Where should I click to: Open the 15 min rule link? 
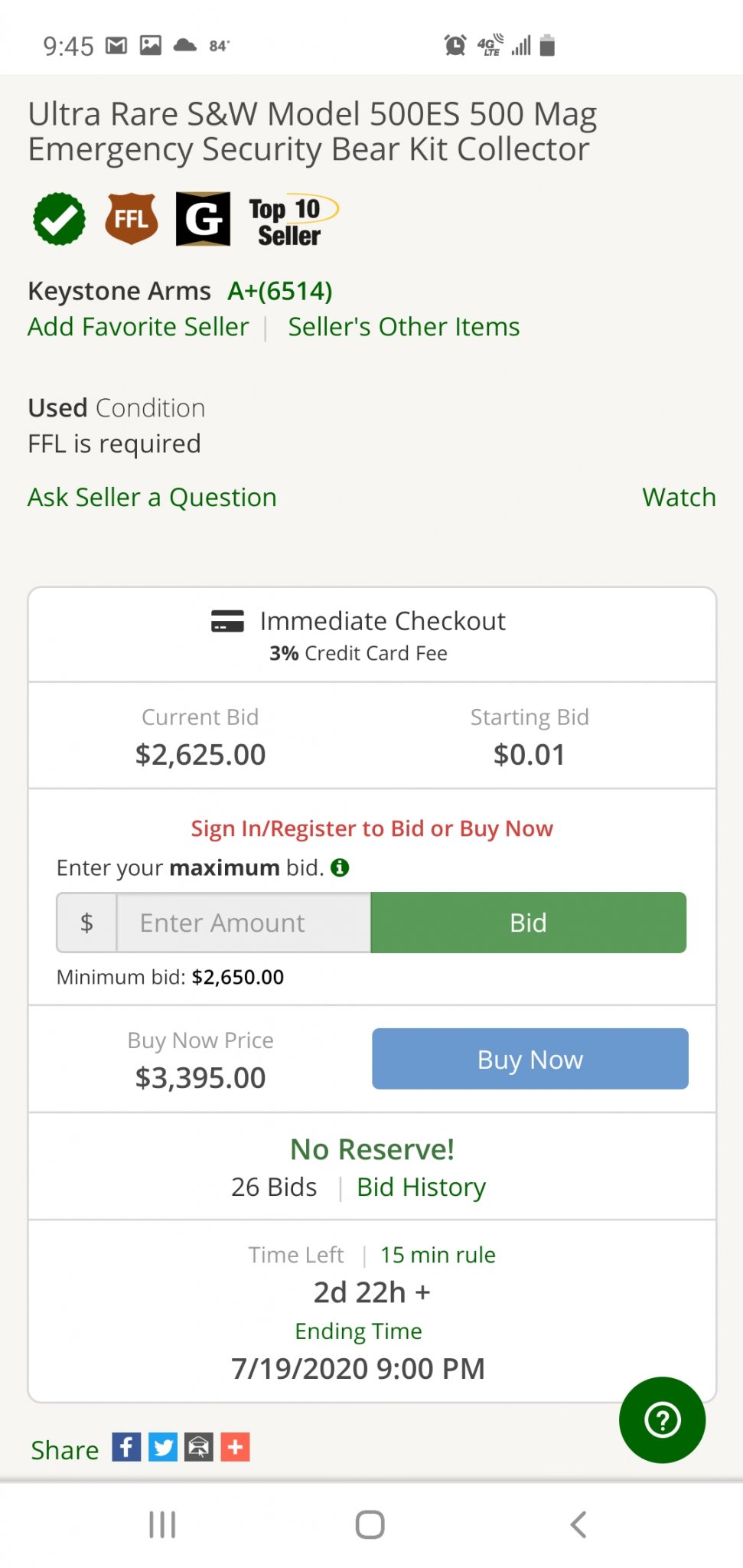pyautogui.click(x=438, y=1255)
